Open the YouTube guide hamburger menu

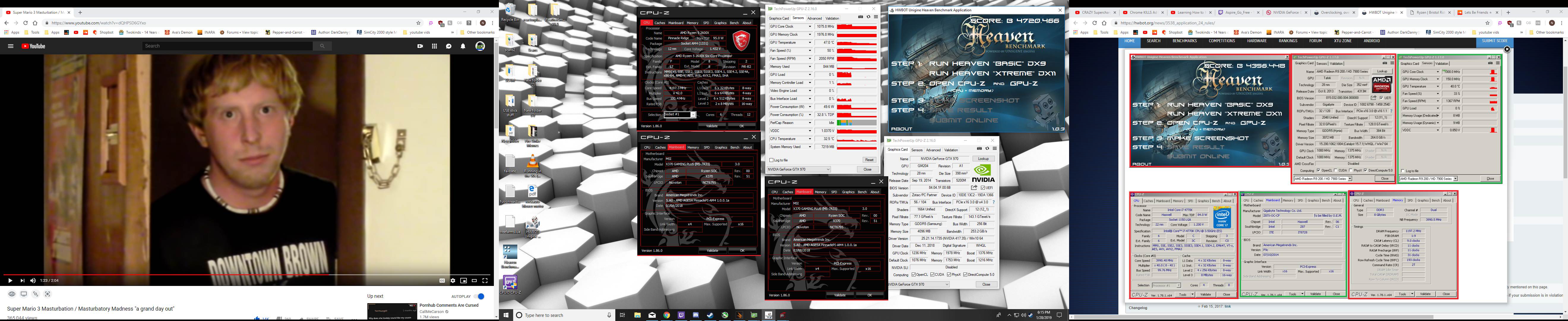[x=10, y=46]
